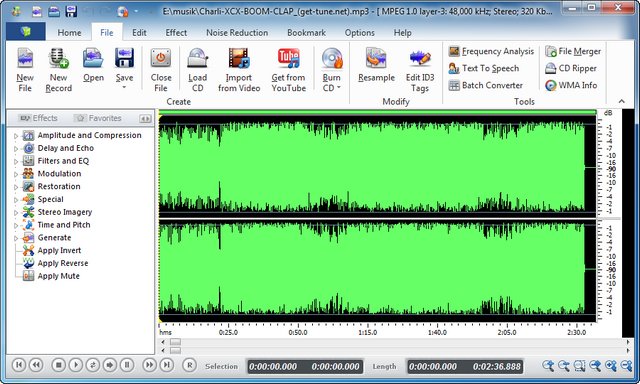Click the play button
Viewport: 640px width, 384px height.
(76, 365)
